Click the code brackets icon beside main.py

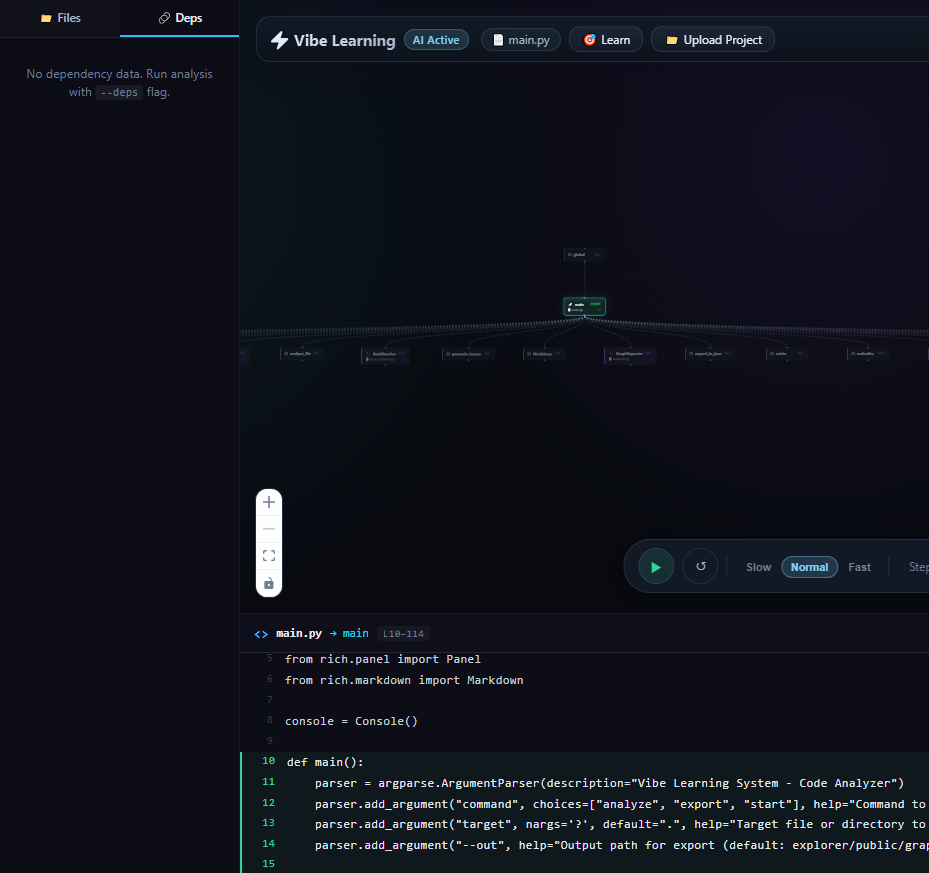261,634
